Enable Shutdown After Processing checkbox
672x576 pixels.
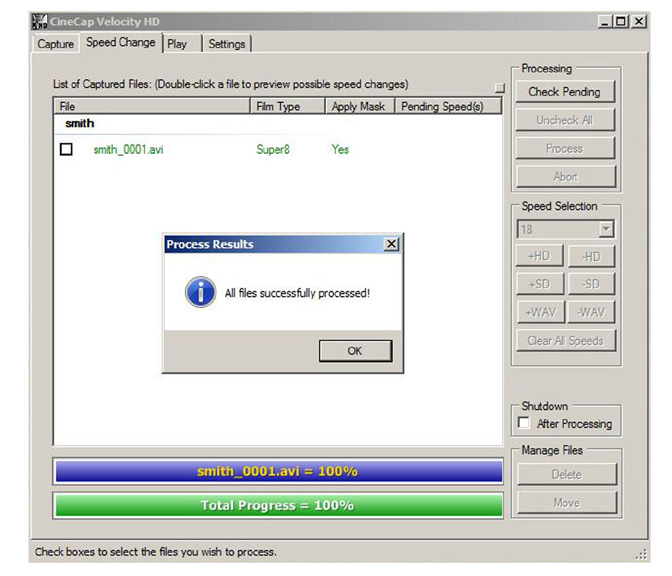(x=523, y=423)
